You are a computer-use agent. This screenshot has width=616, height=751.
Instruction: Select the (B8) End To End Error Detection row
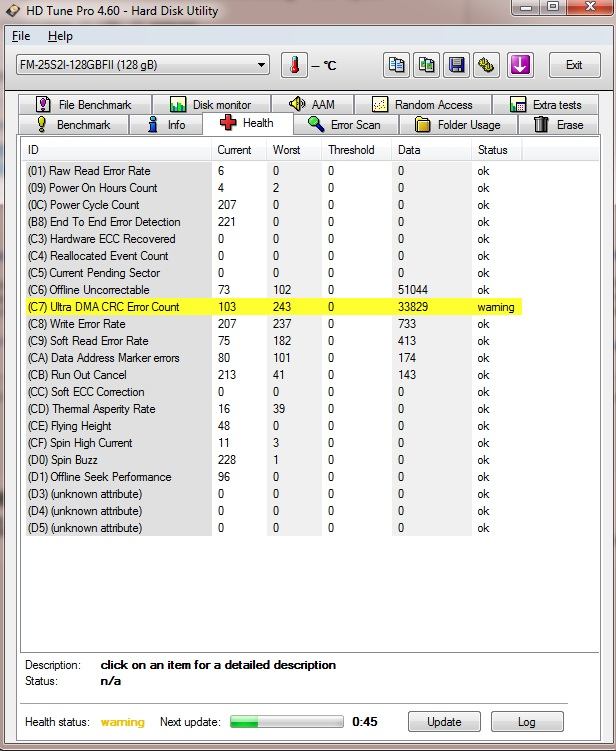[x=274, y=222]
